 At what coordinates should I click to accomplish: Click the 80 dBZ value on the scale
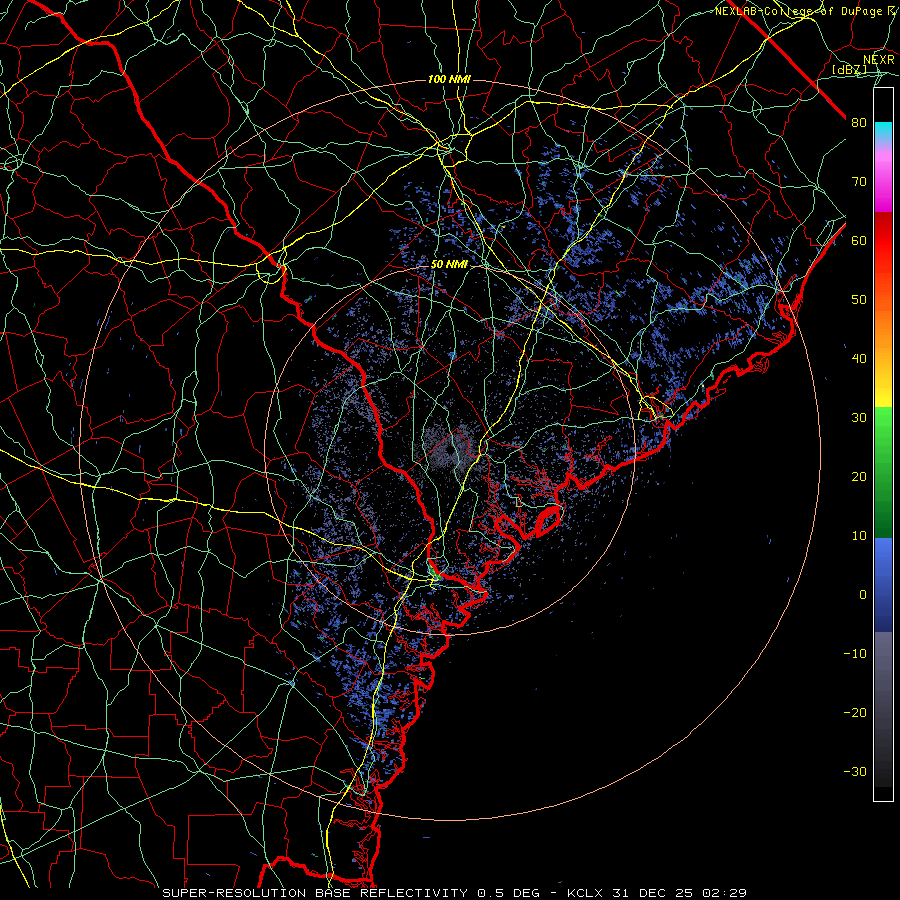coord(859,123)
